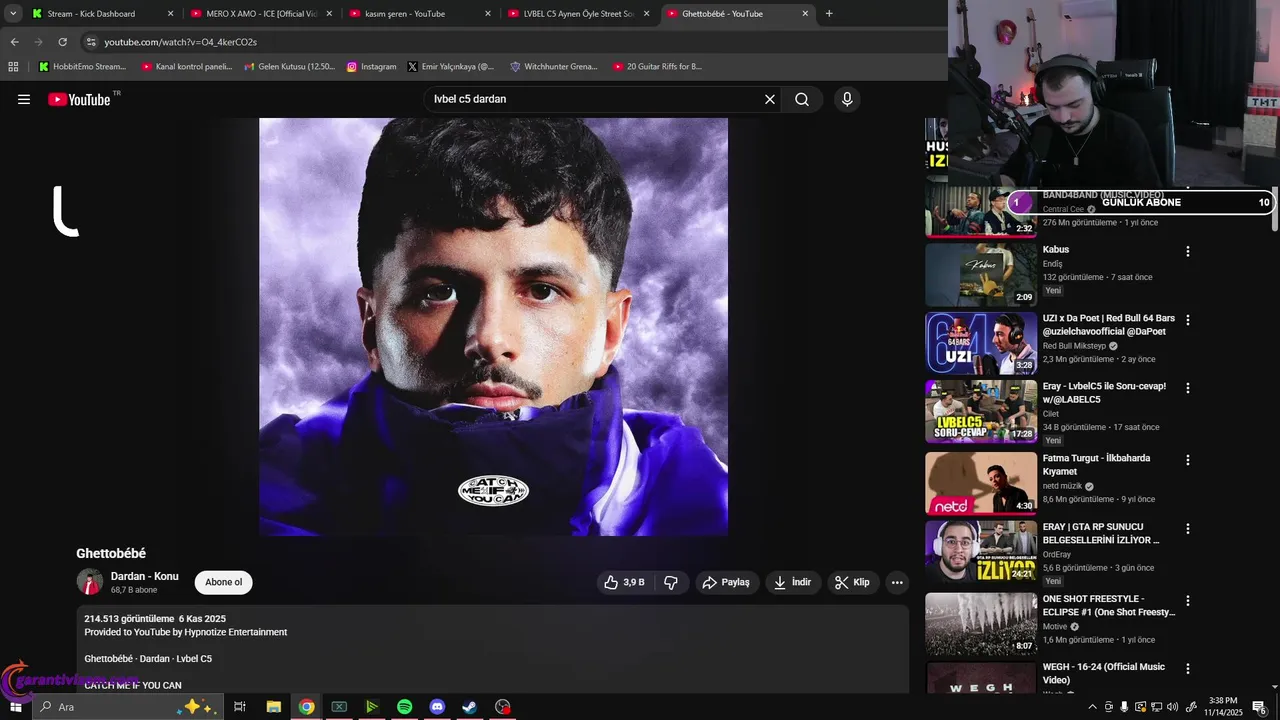Open HobbitEmo Stream bookmark
This screenshot has width=1280, height=720.
83,67
